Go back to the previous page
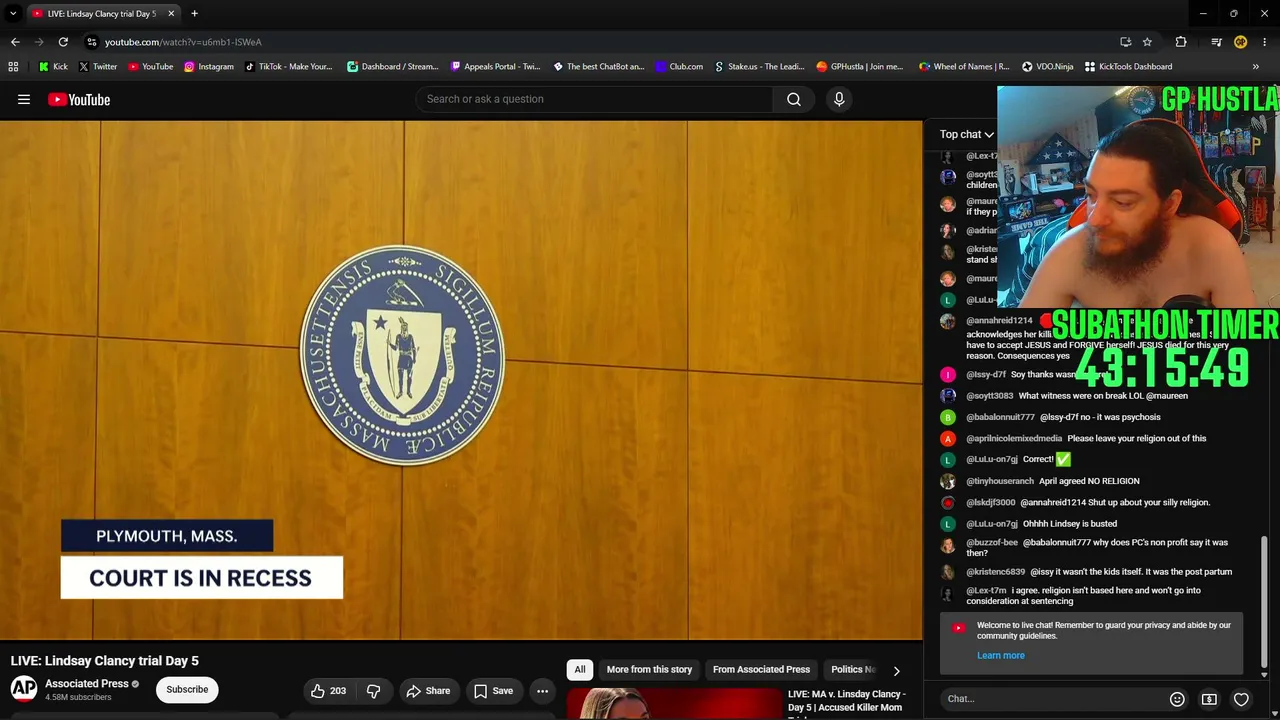This screenshot has height=720, width=1280. coord(15,42)
